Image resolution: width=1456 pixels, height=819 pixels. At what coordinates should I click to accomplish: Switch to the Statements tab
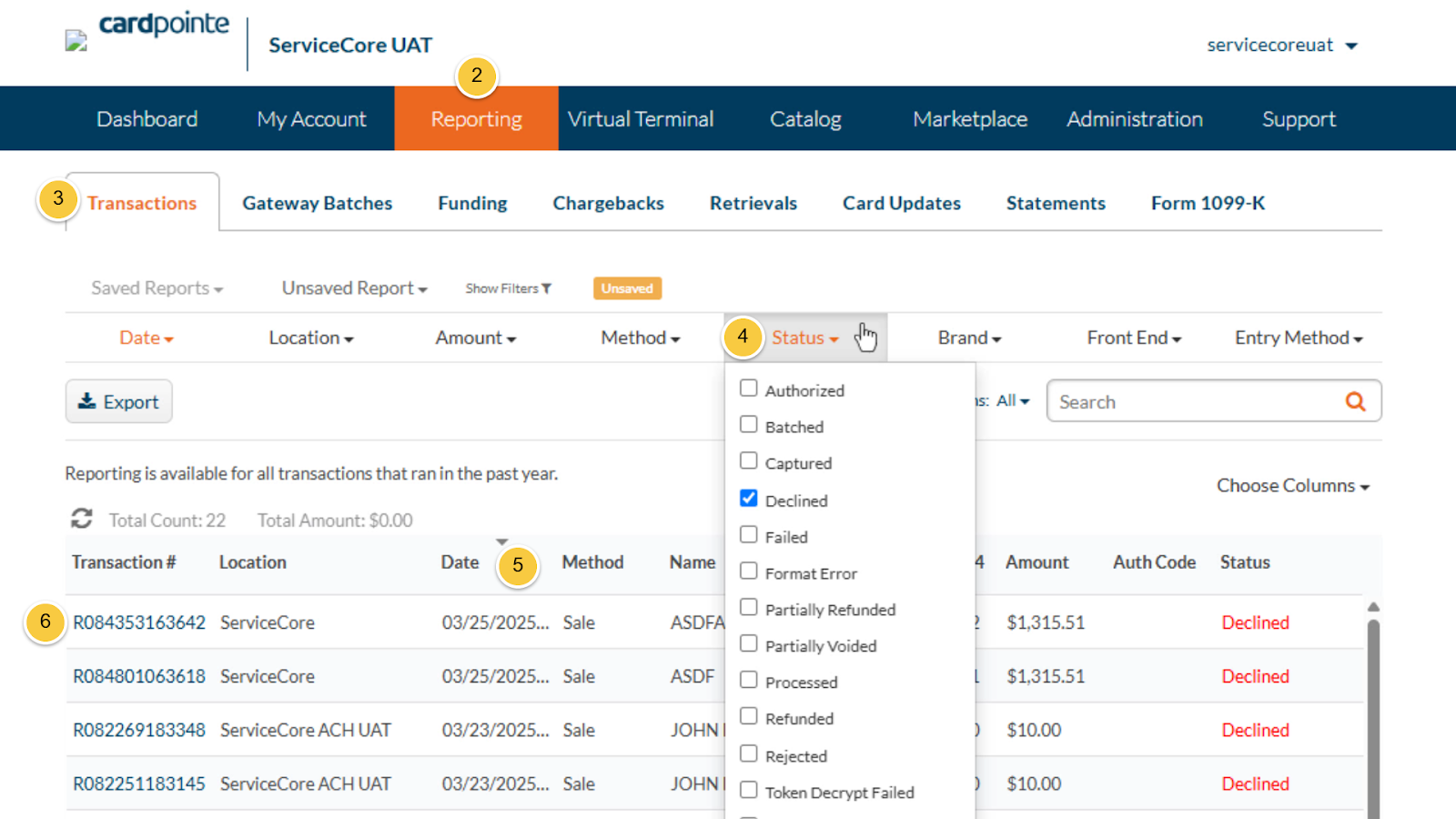[1056, 203]
